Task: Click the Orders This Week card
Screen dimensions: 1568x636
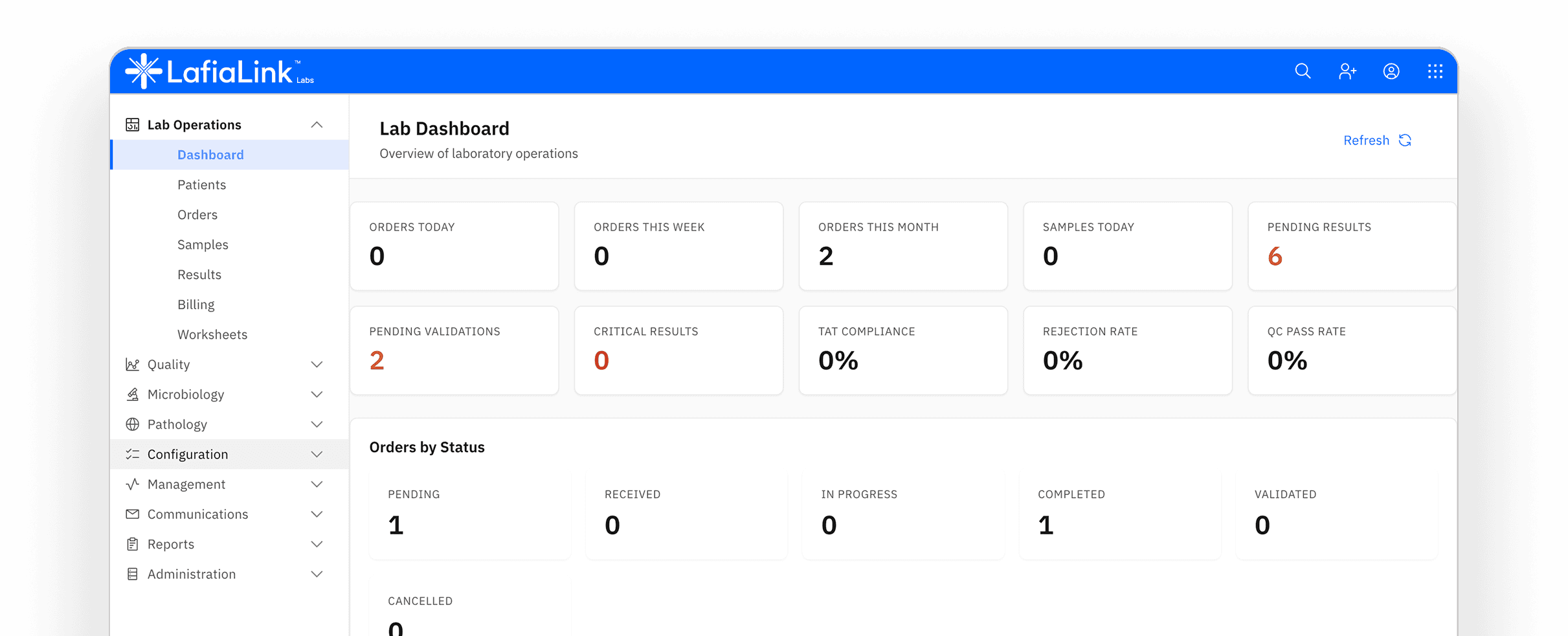Action: click(679, 246)
